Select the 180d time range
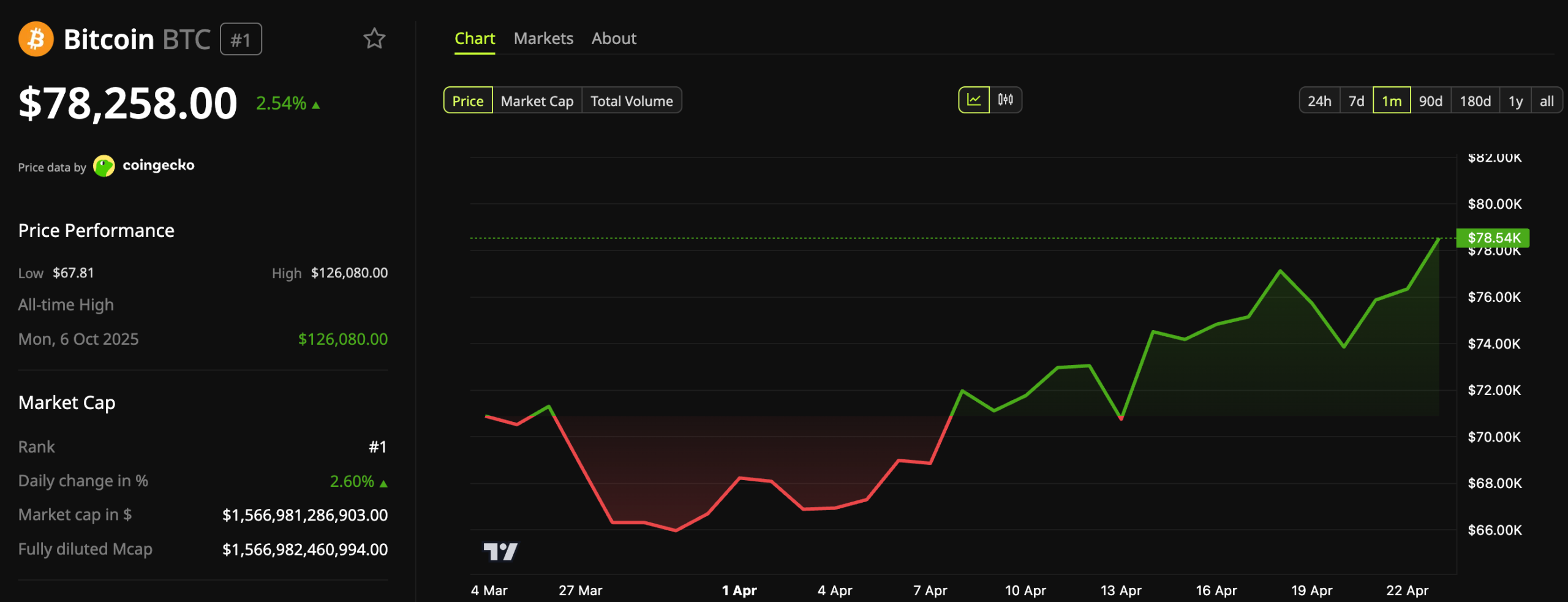The image size is (1568, 602). pos(1476,100)
